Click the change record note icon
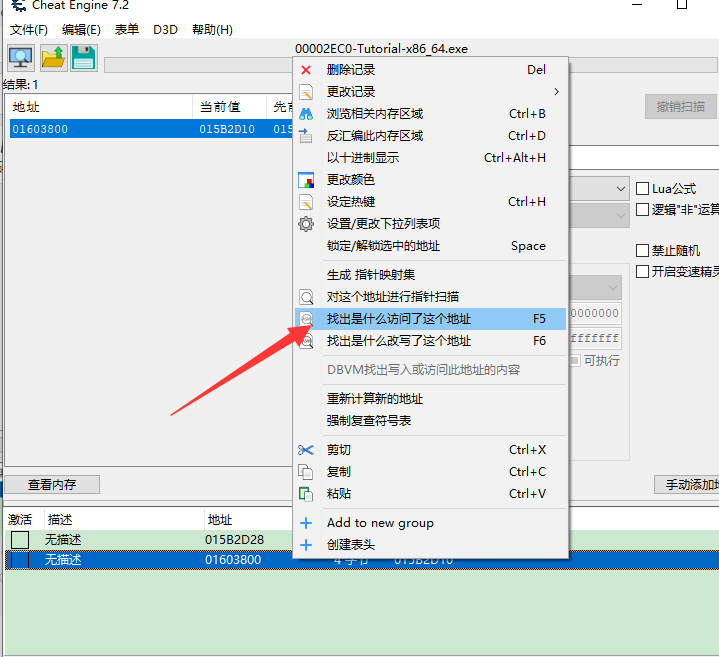 (x=306, y=92)
